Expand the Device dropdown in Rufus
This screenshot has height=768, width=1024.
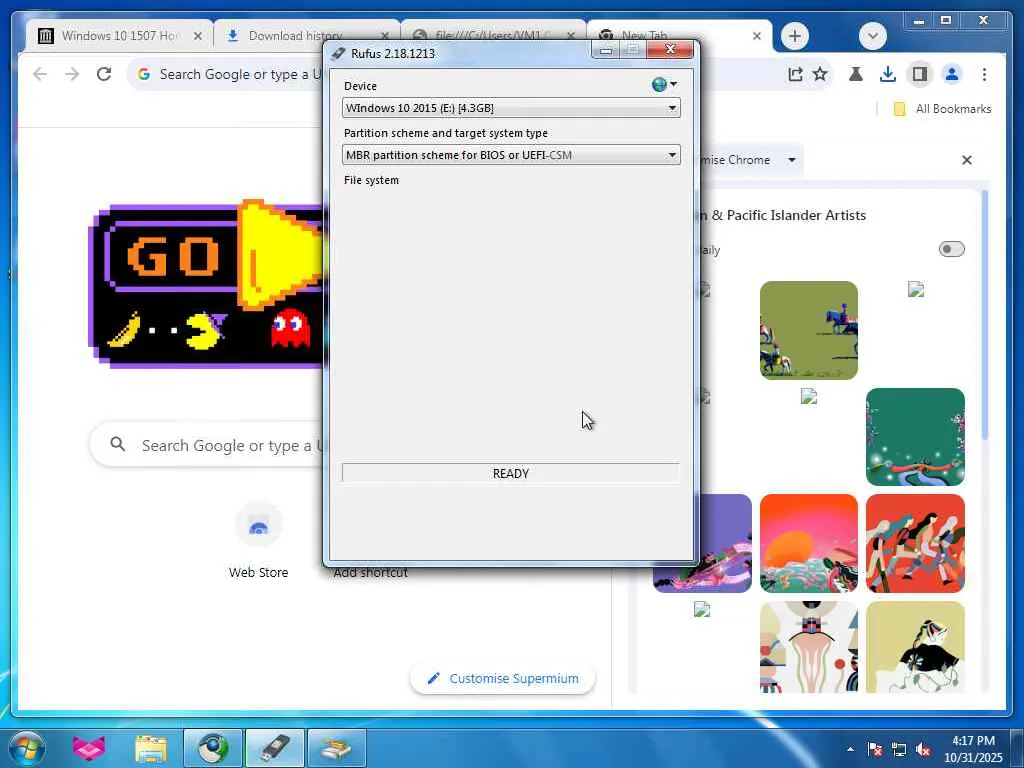point(511,108)
